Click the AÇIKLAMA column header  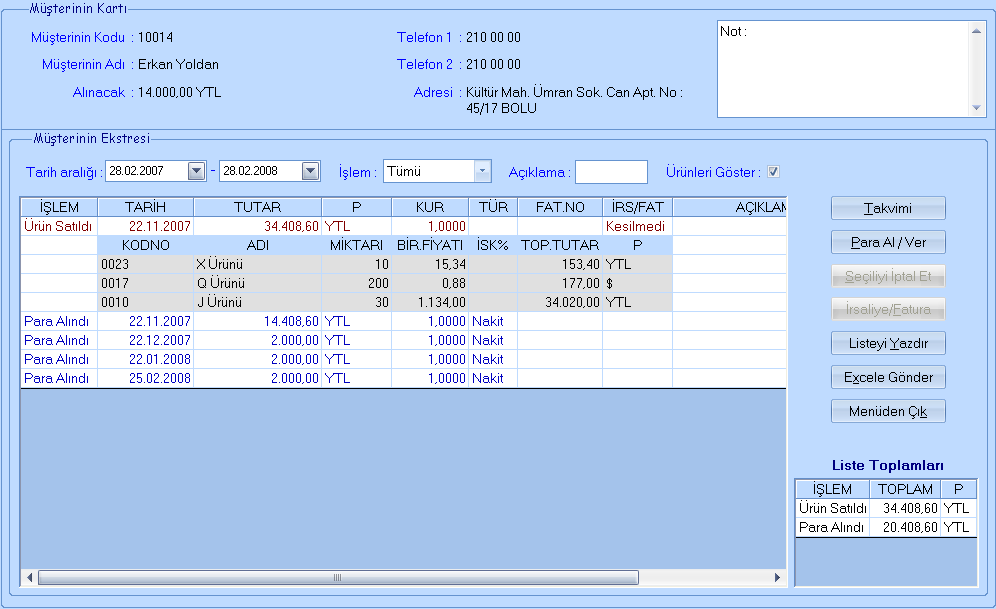[x=730, y=207]
